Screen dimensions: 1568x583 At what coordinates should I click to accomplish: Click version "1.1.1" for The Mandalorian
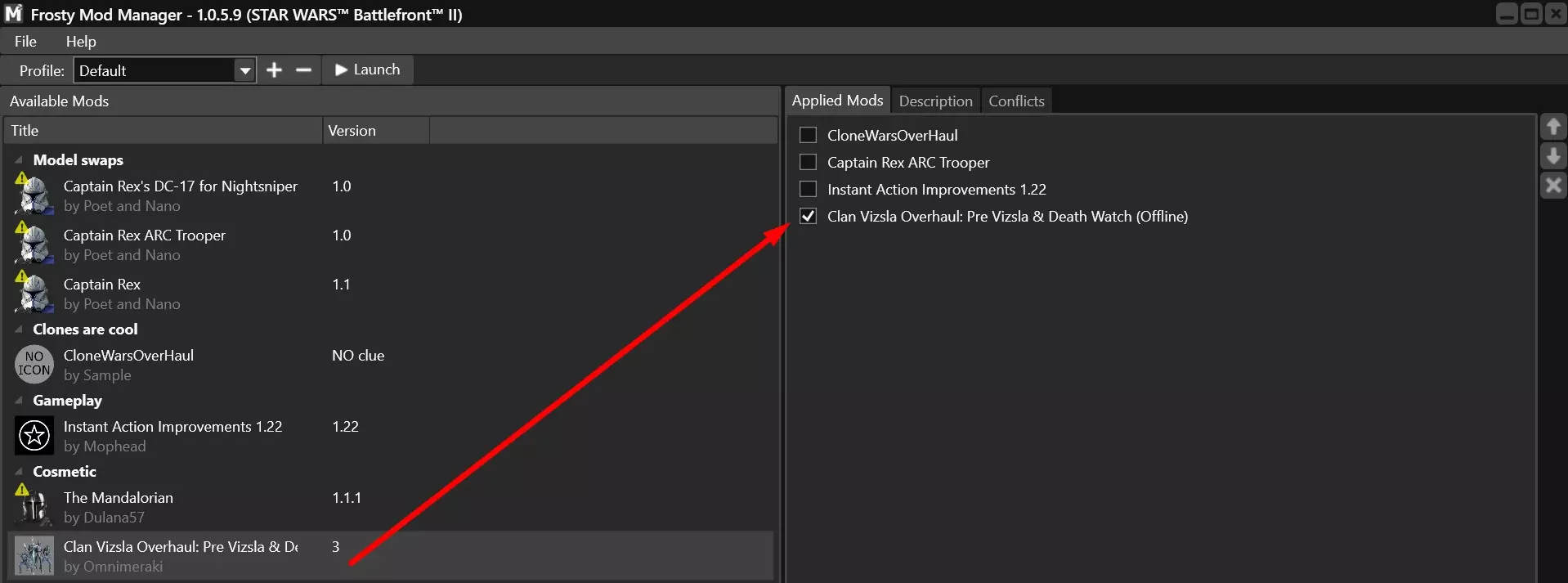click(x=347, y=498)
